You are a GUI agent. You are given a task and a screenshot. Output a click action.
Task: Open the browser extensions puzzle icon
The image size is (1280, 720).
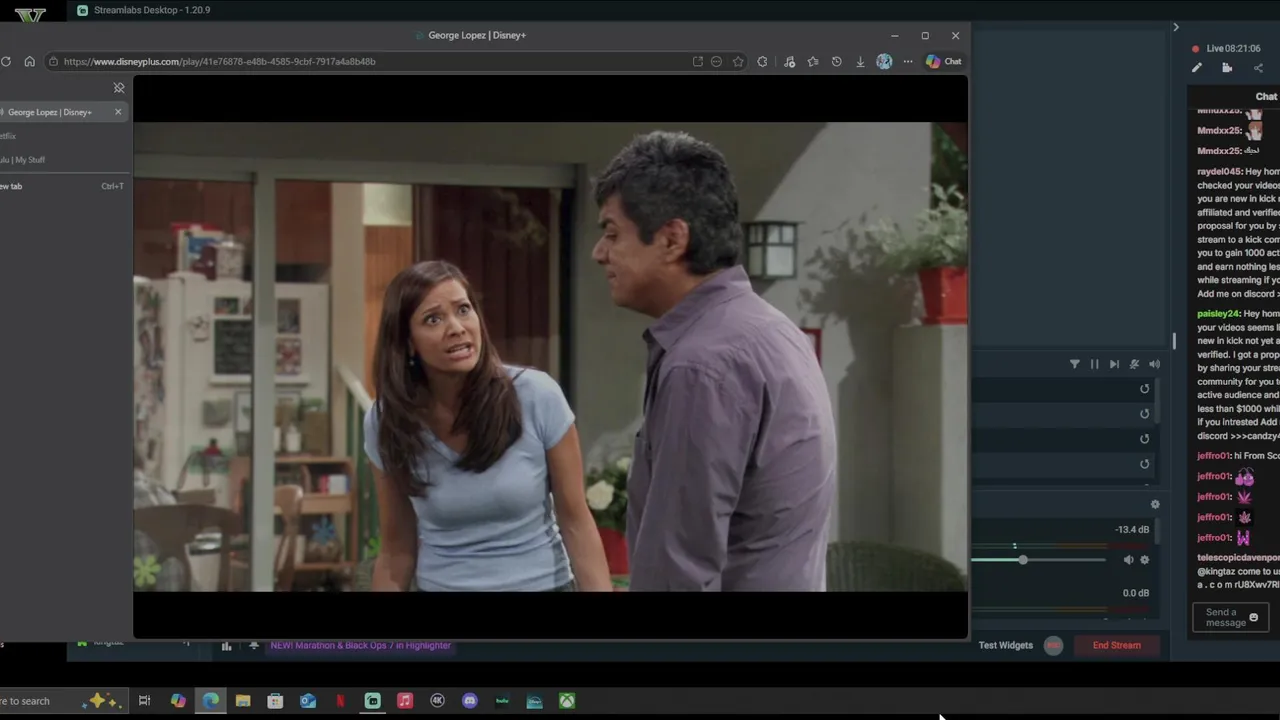click(x=762, y=61)
